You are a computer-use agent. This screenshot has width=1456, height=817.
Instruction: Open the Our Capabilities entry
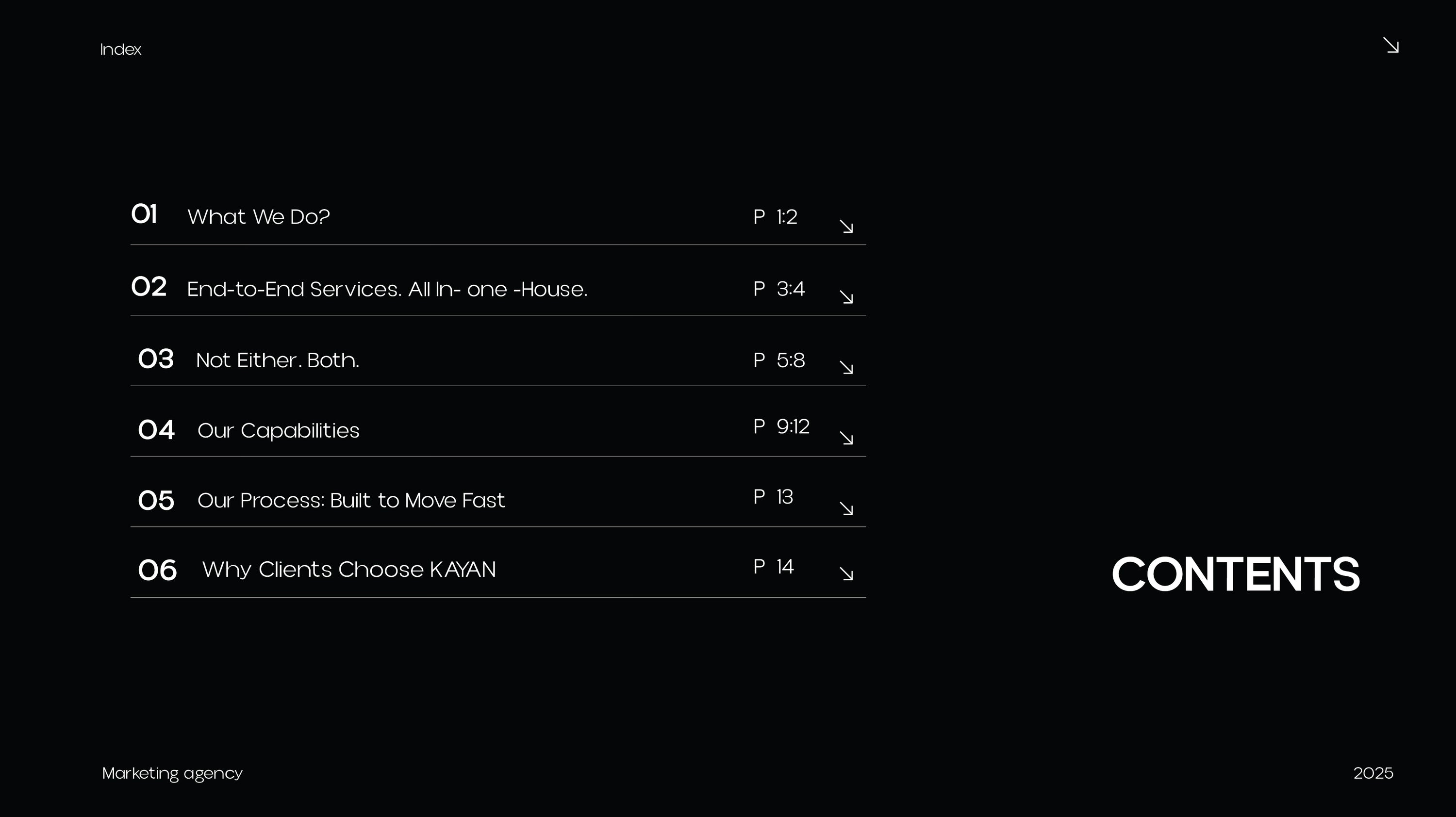(x=278, y=430)
